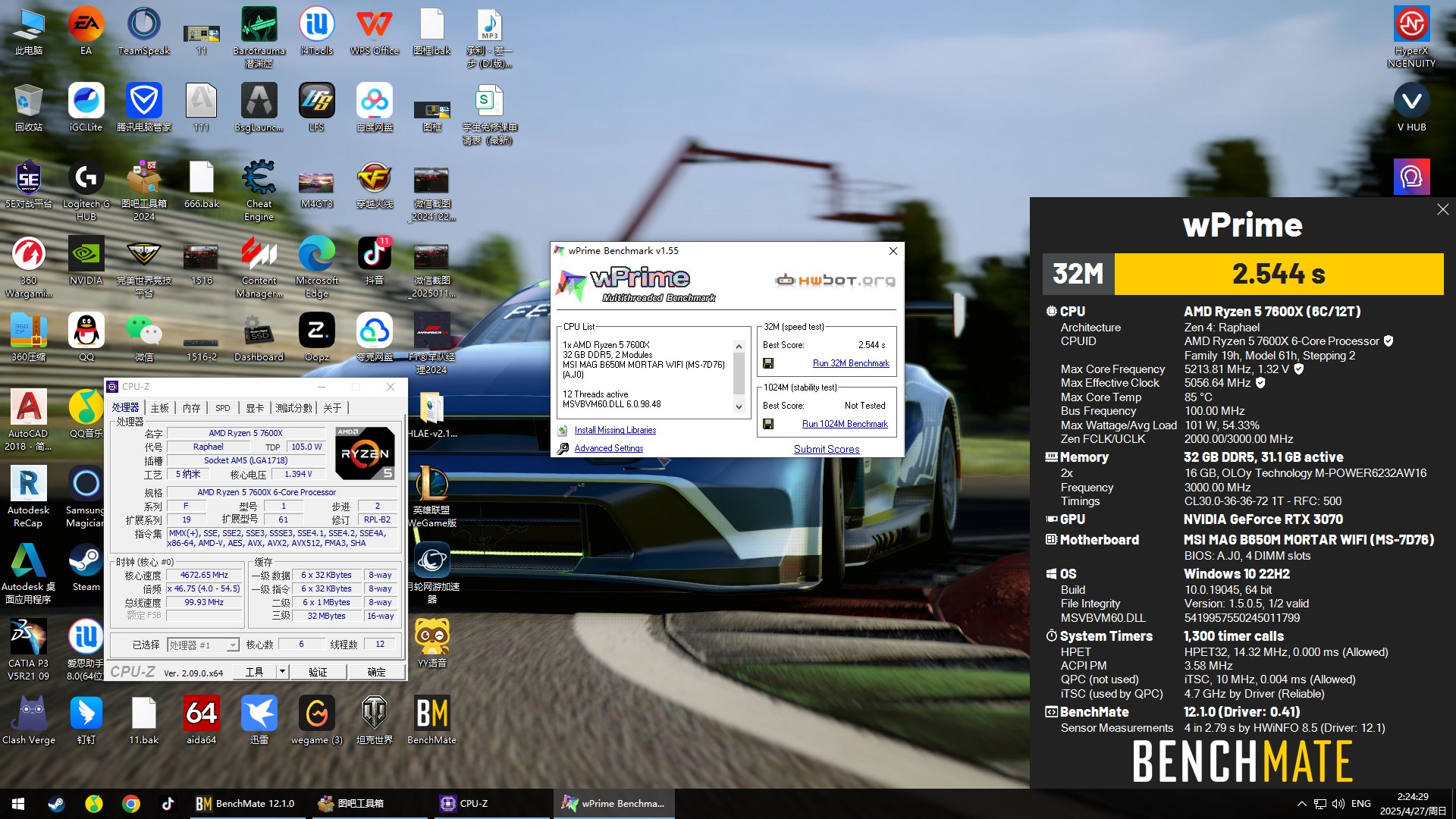Open the 显卡 tab in CPU-Z

pos(255,408)
